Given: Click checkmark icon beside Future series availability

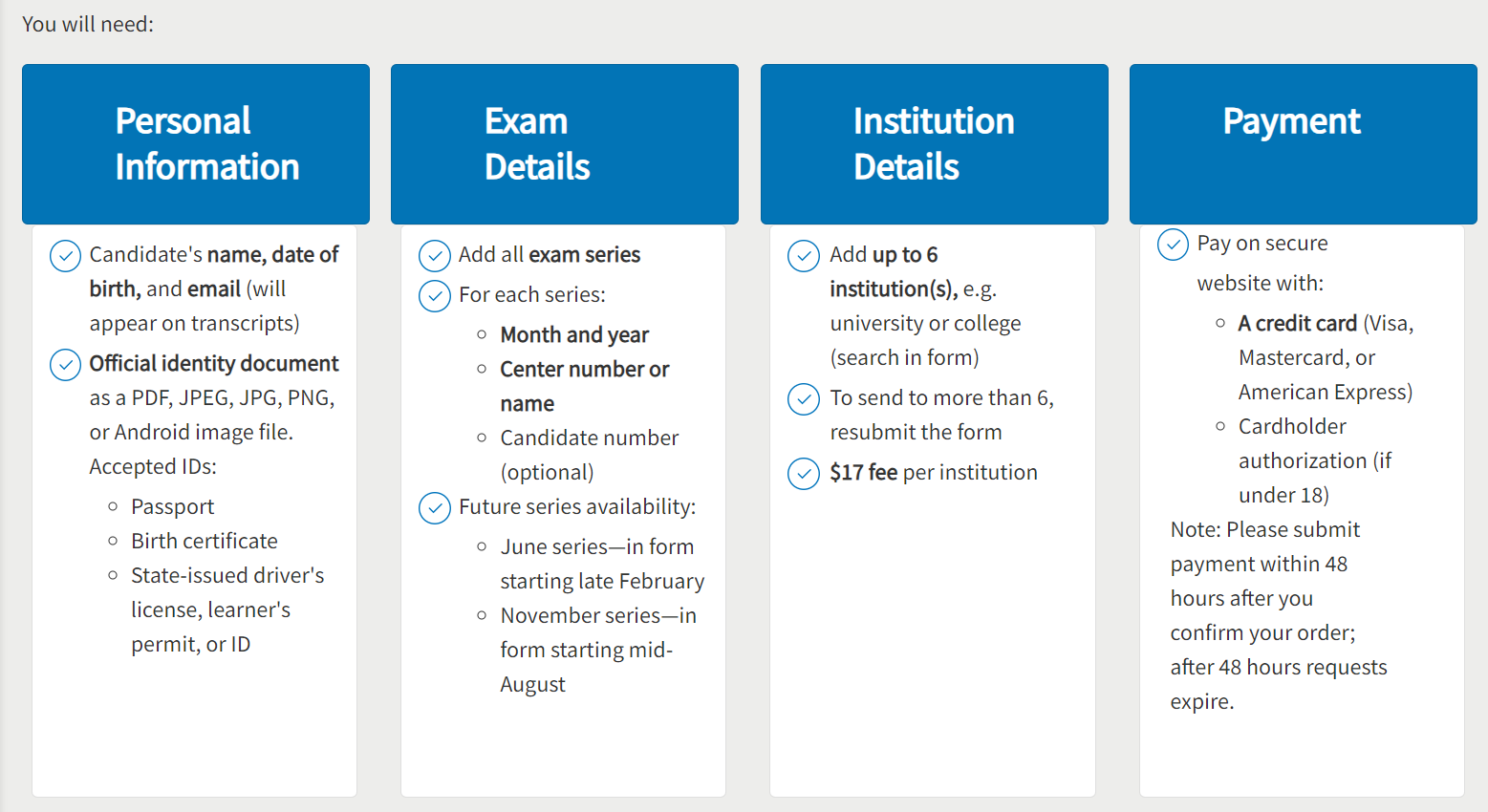Looking at the screenshot, I should click(435, 508).
